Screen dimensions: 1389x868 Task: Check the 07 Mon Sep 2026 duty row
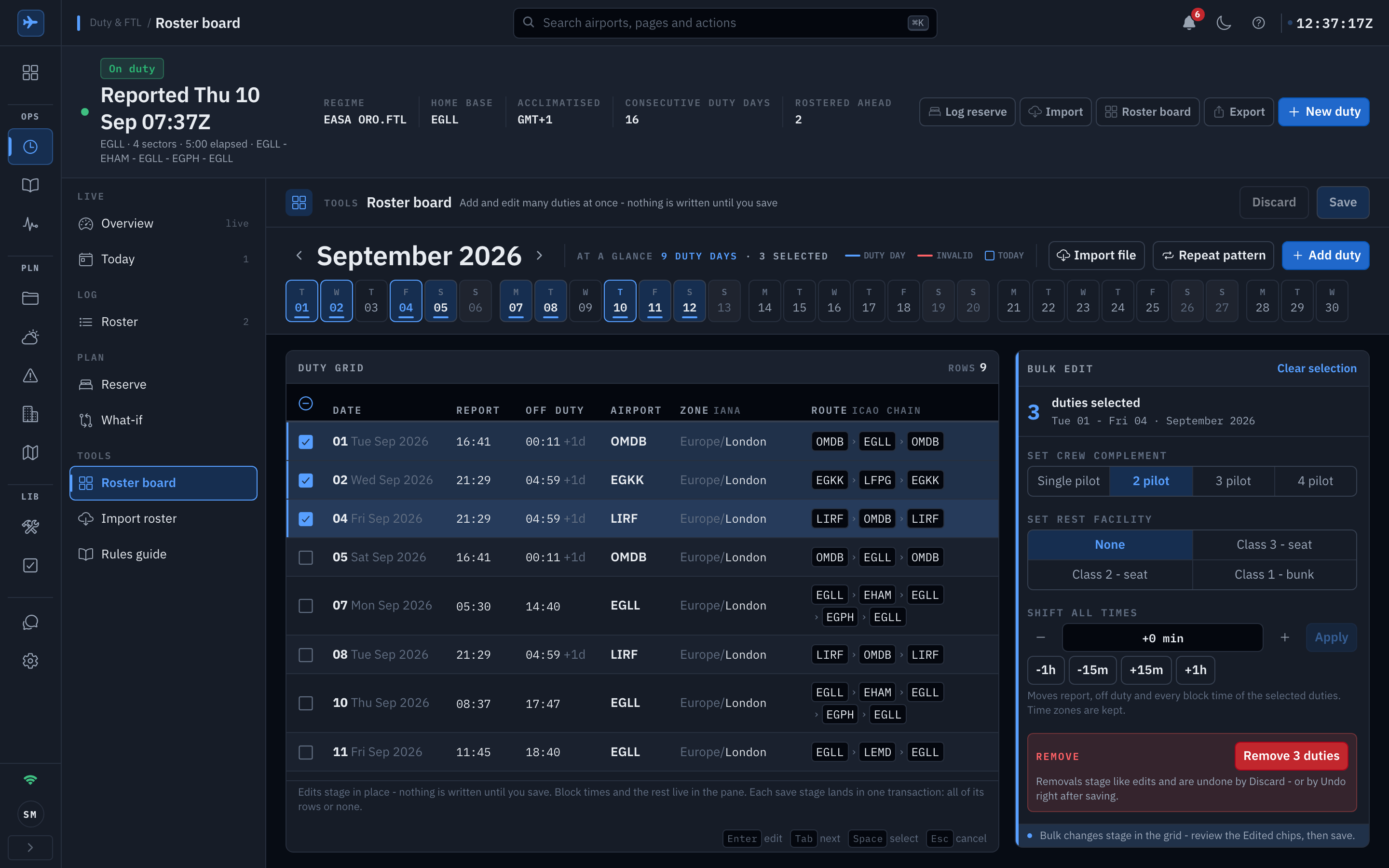click(x=306, y=606)
